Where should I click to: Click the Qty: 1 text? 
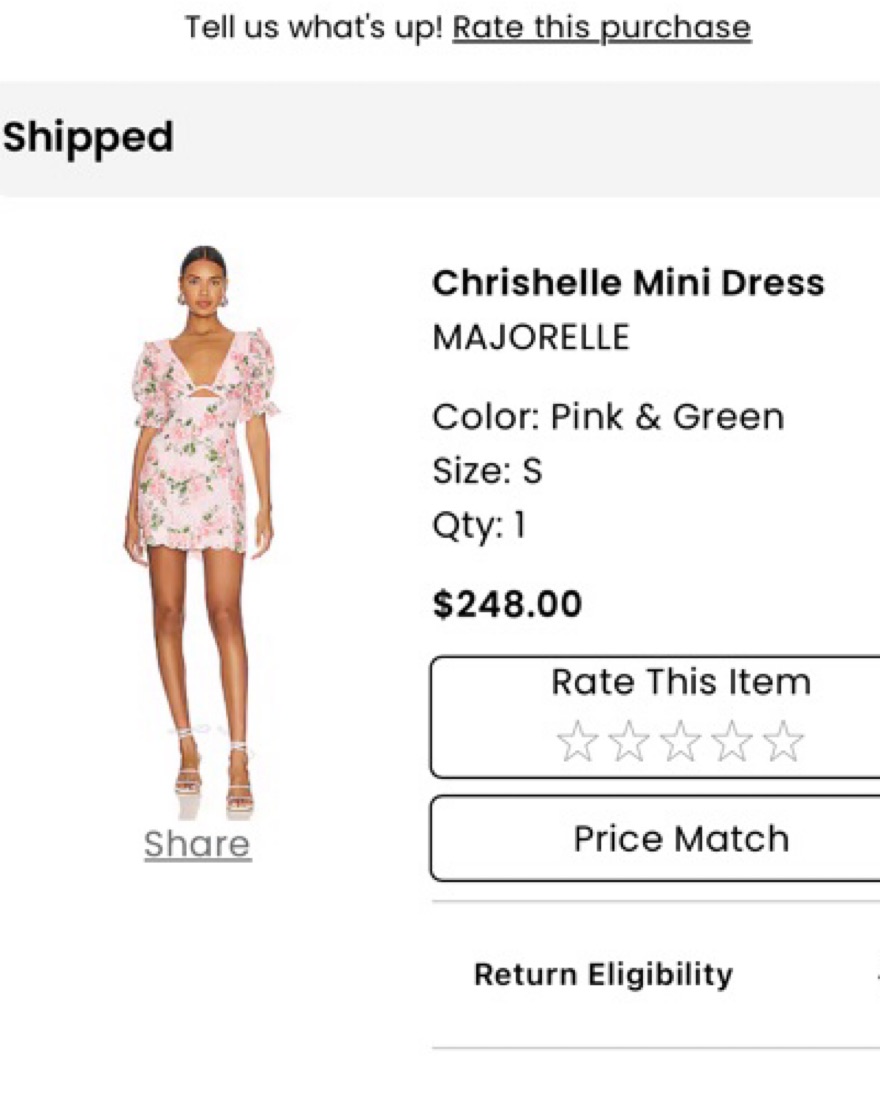pos(478,525)
